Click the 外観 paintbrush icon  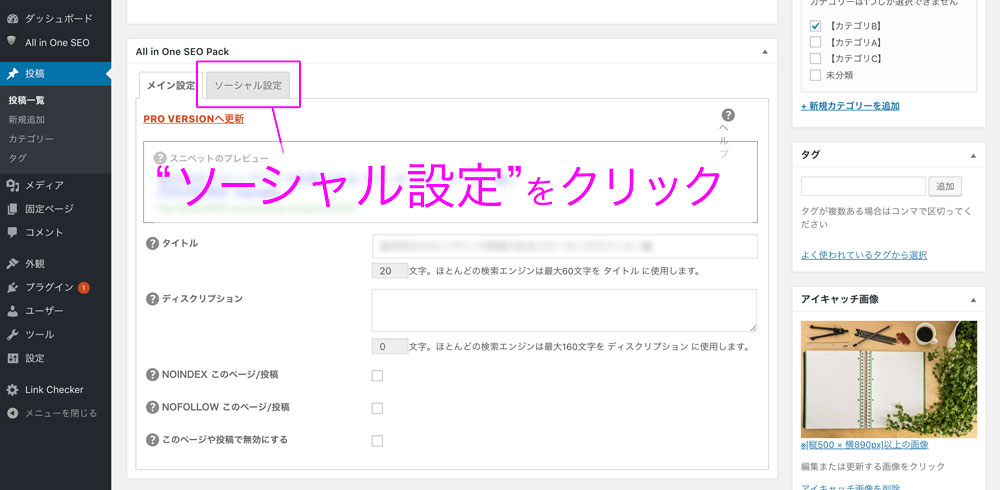click(12, 264)
